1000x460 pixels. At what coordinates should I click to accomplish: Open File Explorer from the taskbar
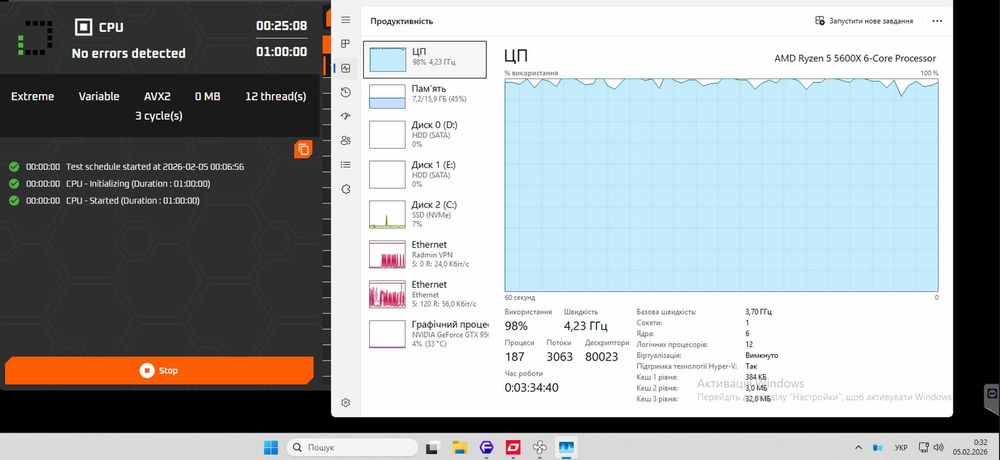(x=460, y=448)
